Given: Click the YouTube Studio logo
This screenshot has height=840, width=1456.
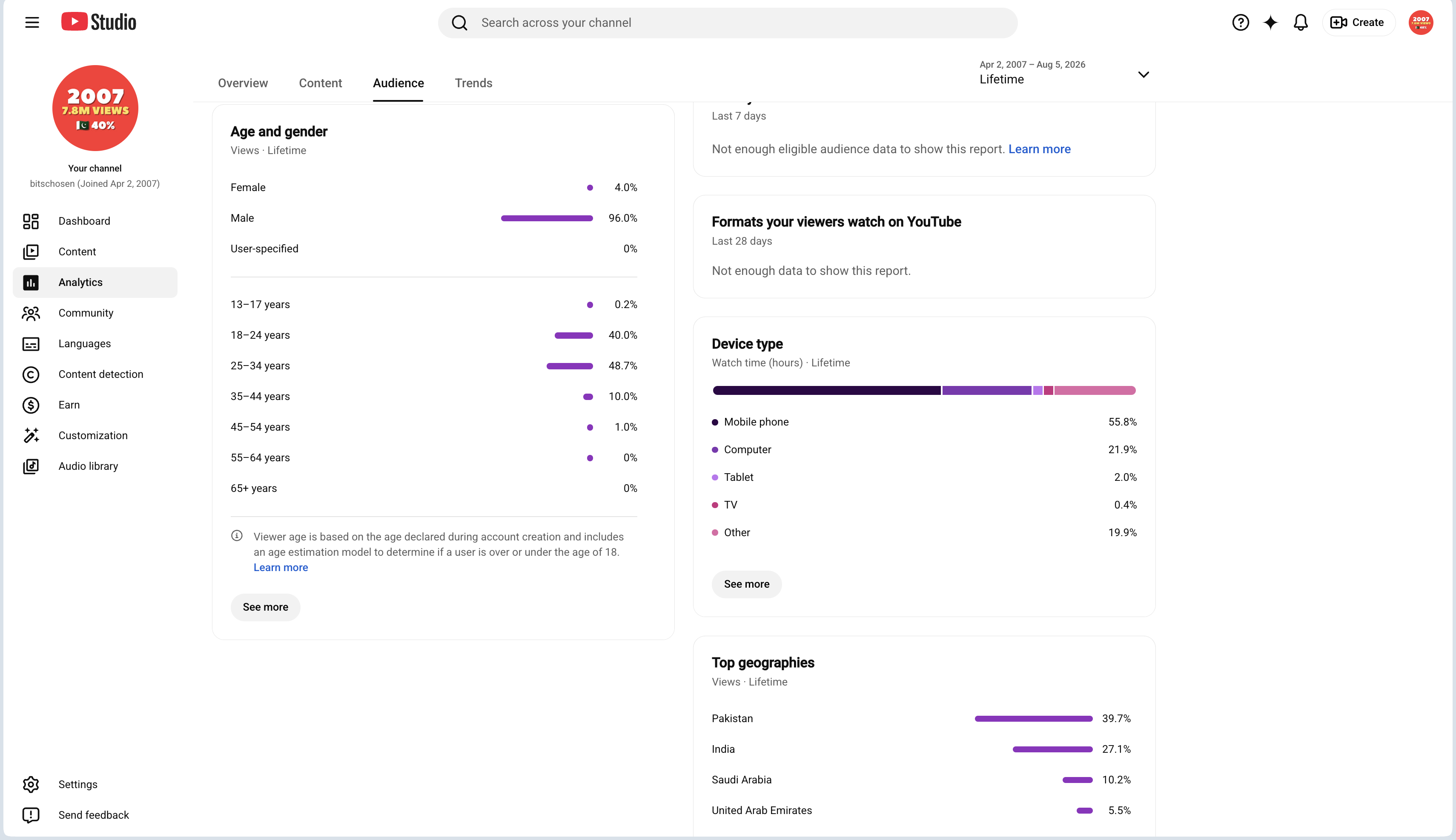Looking at the screenshot, I should pos(99,22).
